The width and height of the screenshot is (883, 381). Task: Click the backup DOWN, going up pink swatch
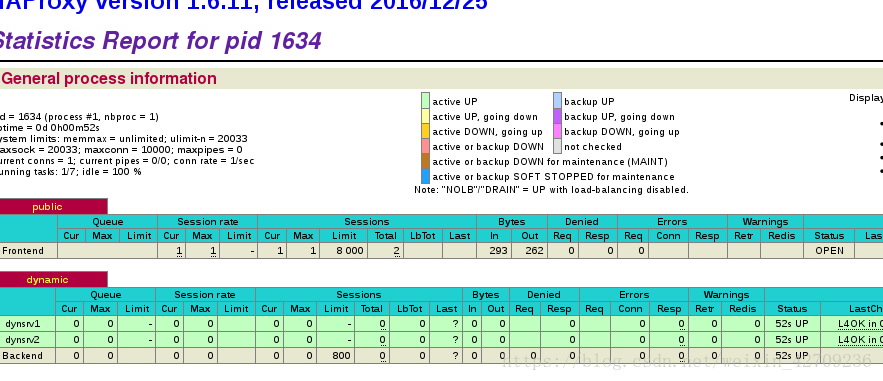coord(557,131)
